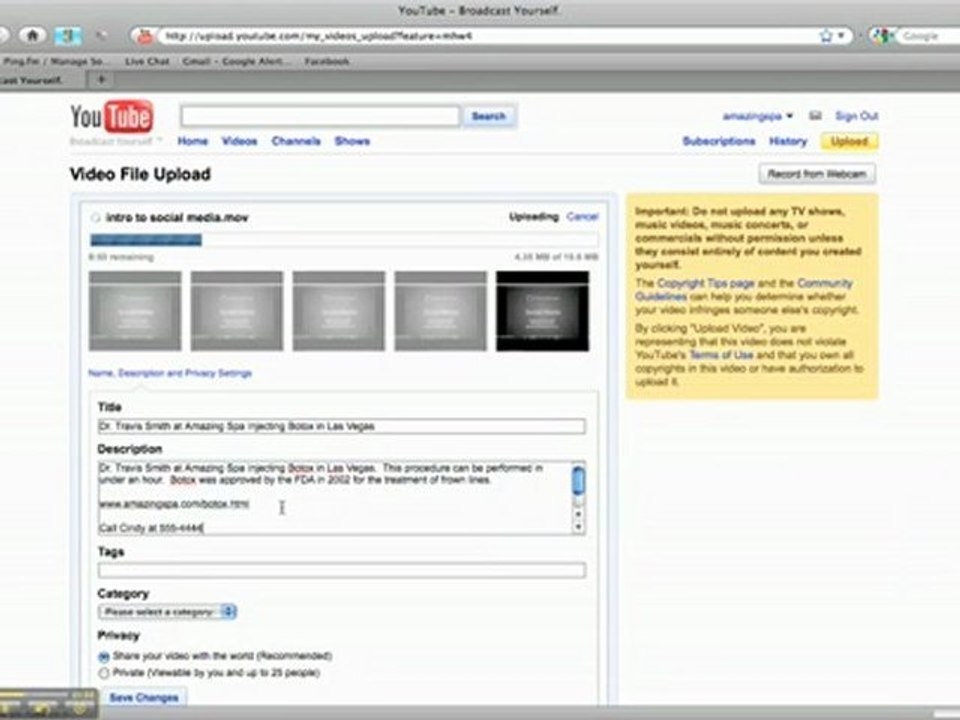Click the Search button
Screen dimensions: 960x720
click(x=489, y=116)
